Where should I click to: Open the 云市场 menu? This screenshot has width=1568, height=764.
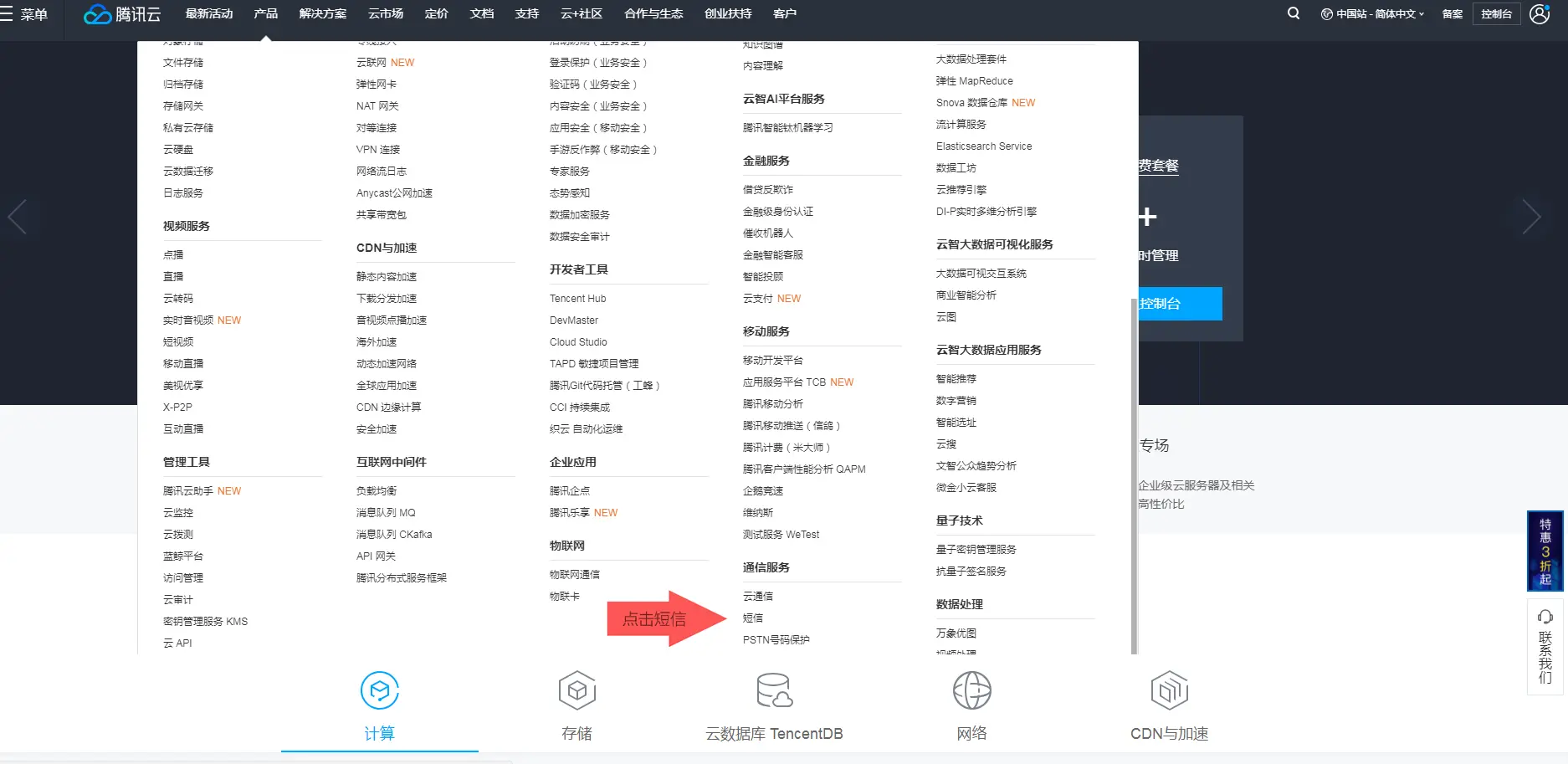coord(386,14)
